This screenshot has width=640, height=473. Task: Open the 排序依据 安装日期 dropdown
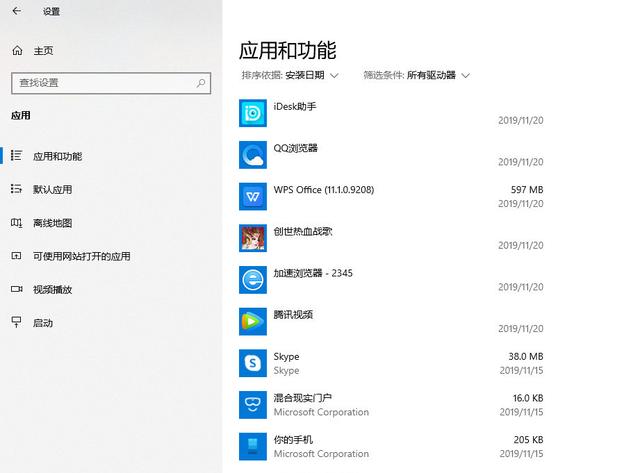point(290,75)
